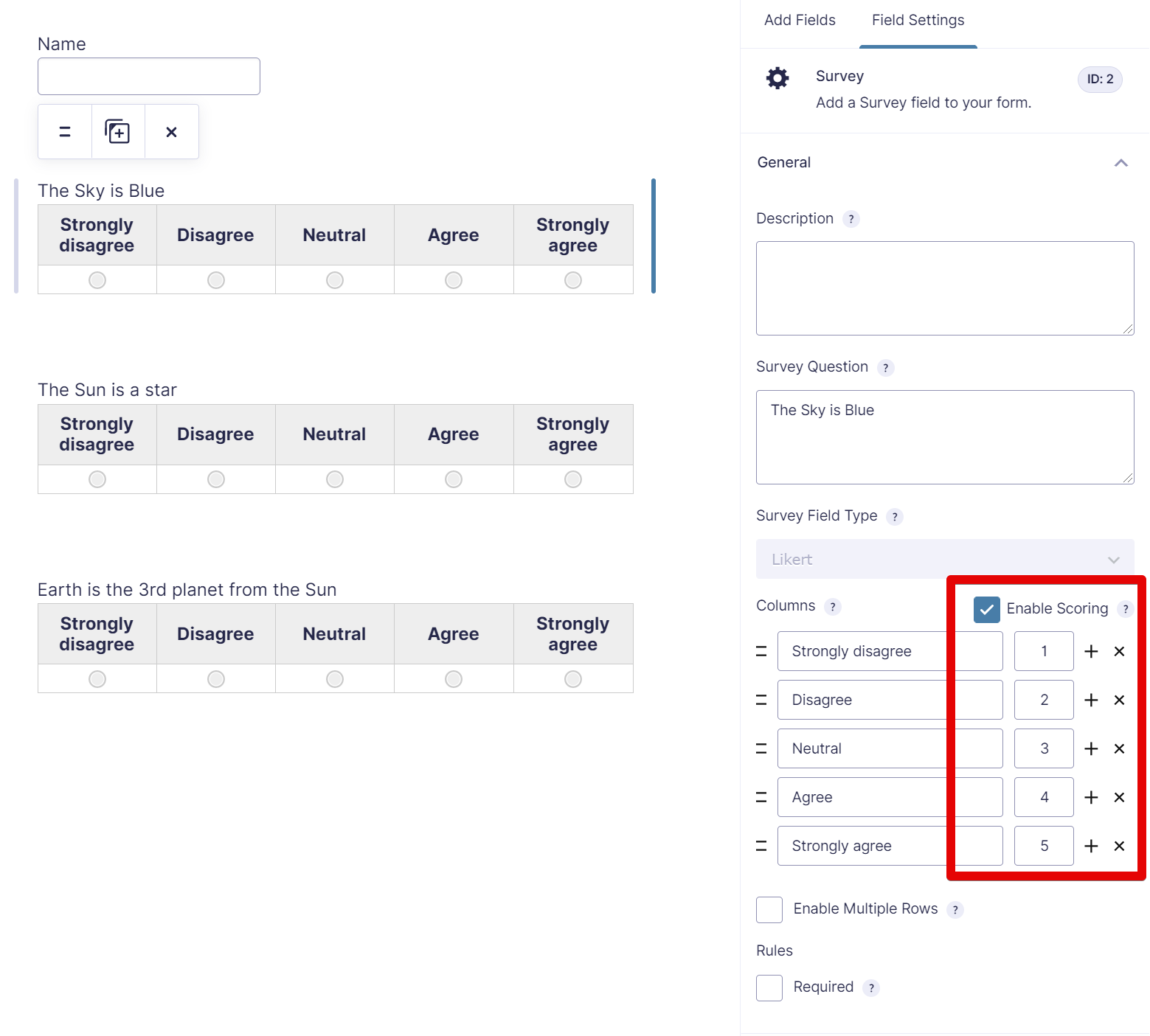Open the Survey Field Type Likert dropdown
The image size is (1150, 1036).
tap(944, 560)
